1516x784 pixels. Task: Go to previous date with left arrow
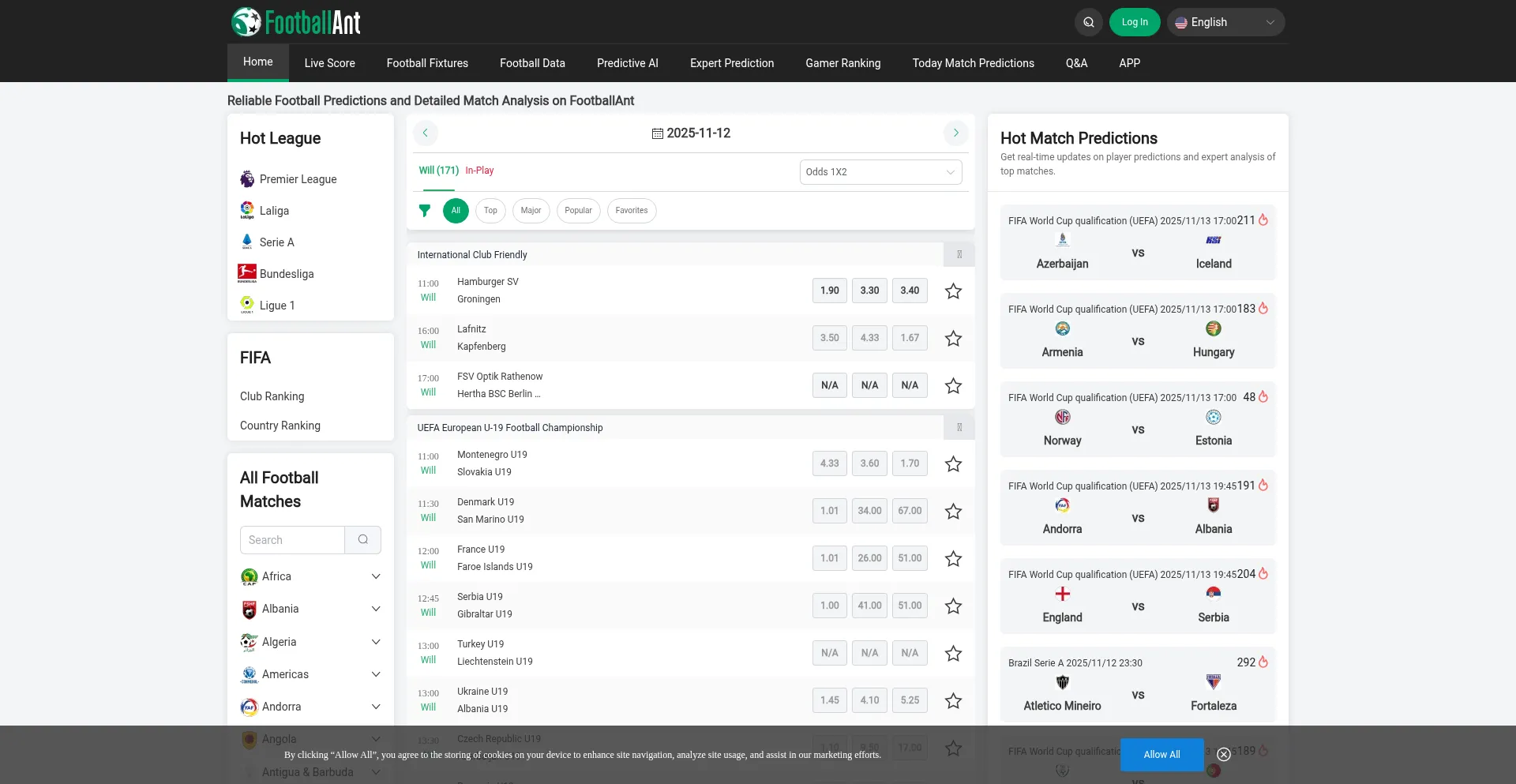(426, 133)
